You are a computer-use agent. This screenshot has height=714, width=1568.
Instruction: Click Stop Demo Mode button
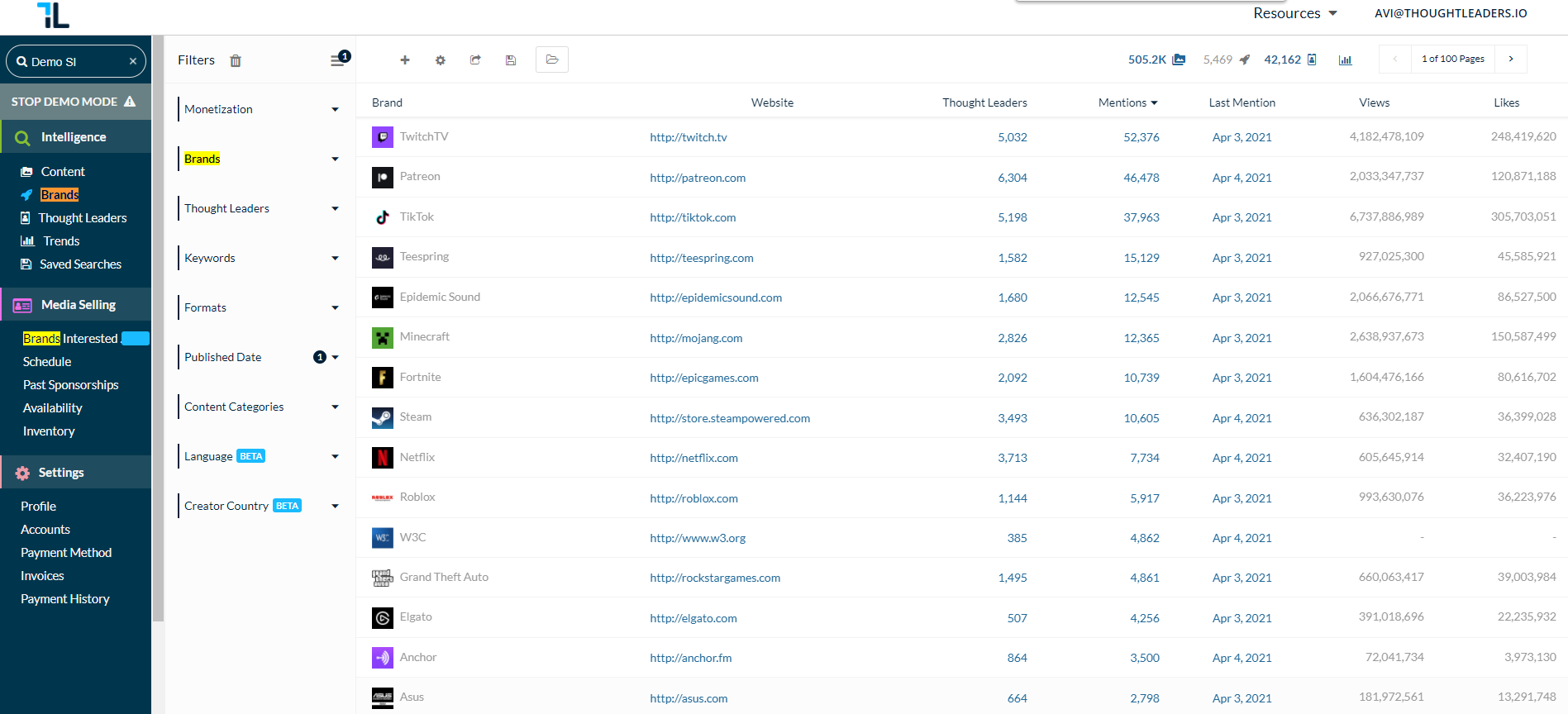(75, 102)
